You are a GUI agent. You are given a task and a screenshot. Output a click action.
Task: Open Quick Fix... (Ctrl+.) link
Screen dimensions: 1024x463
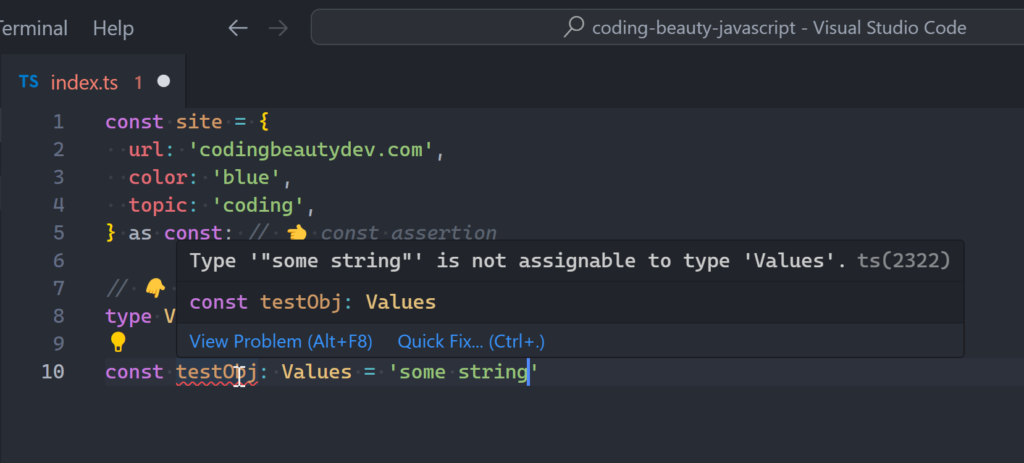point(471,341)
